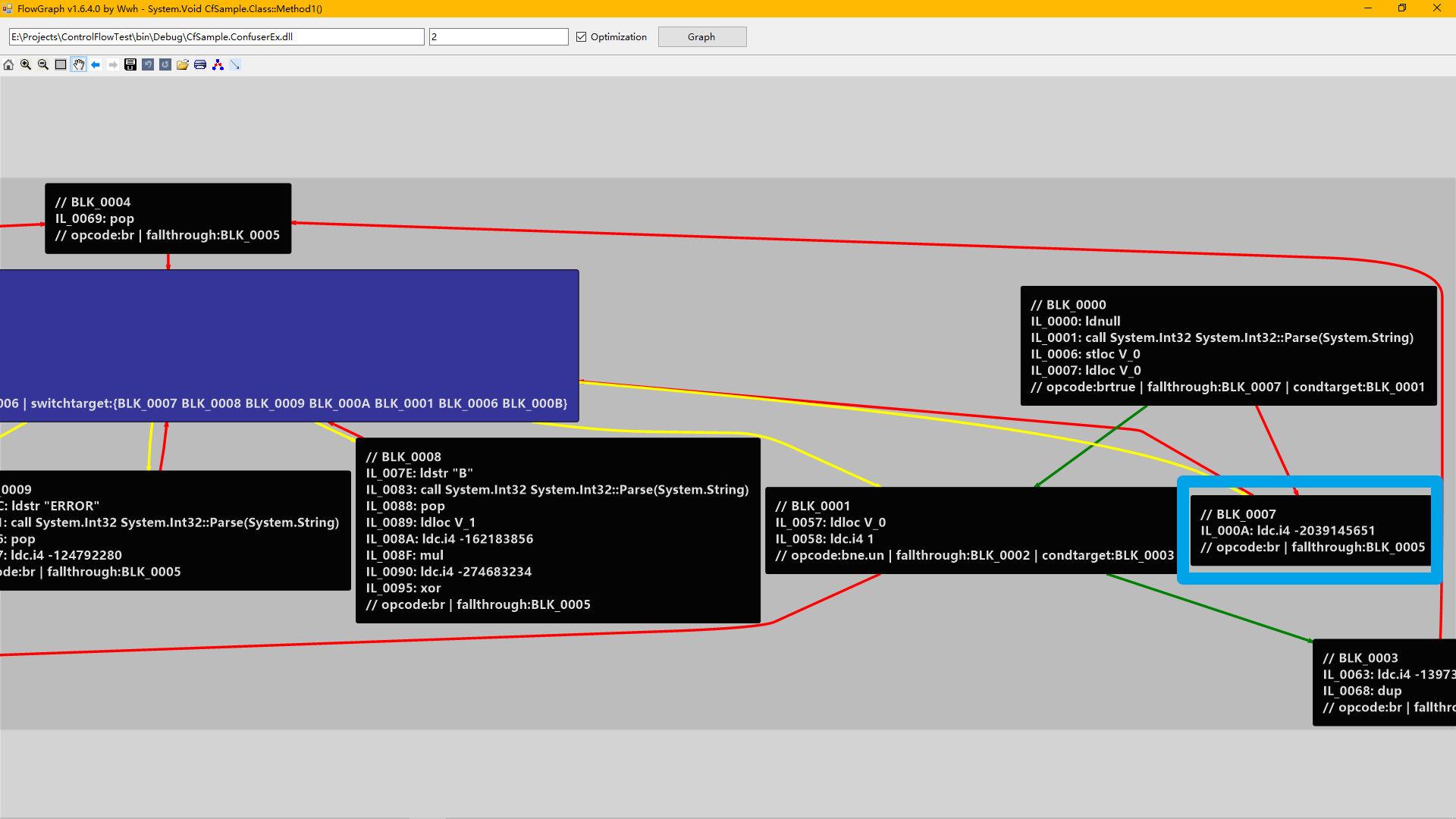This screenshot has width=1456, height=819.
Task: Click the graph layout settings icon
Action: point(218,65)
